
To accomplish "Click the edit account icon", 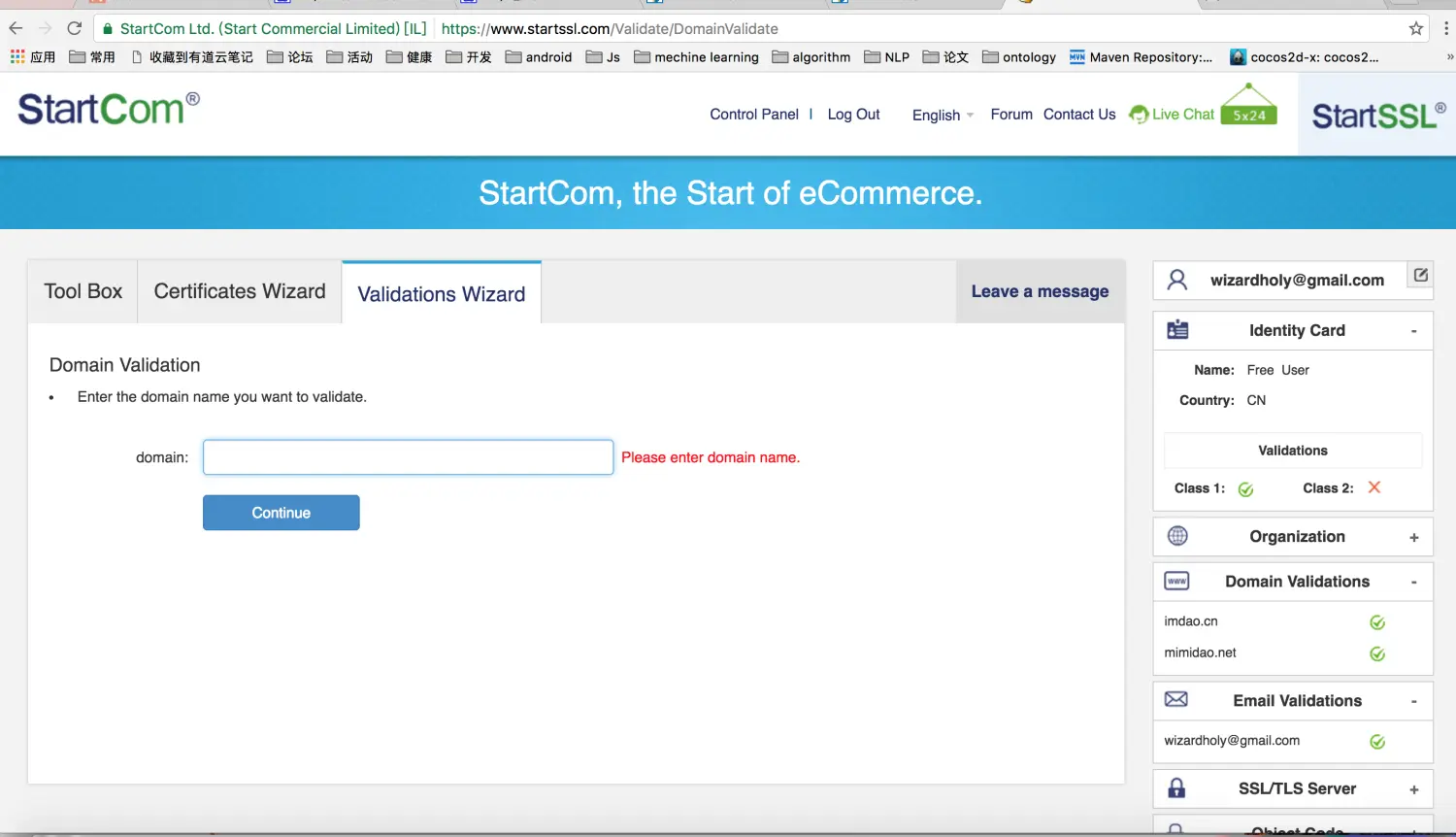I will tap(1420, 276).
